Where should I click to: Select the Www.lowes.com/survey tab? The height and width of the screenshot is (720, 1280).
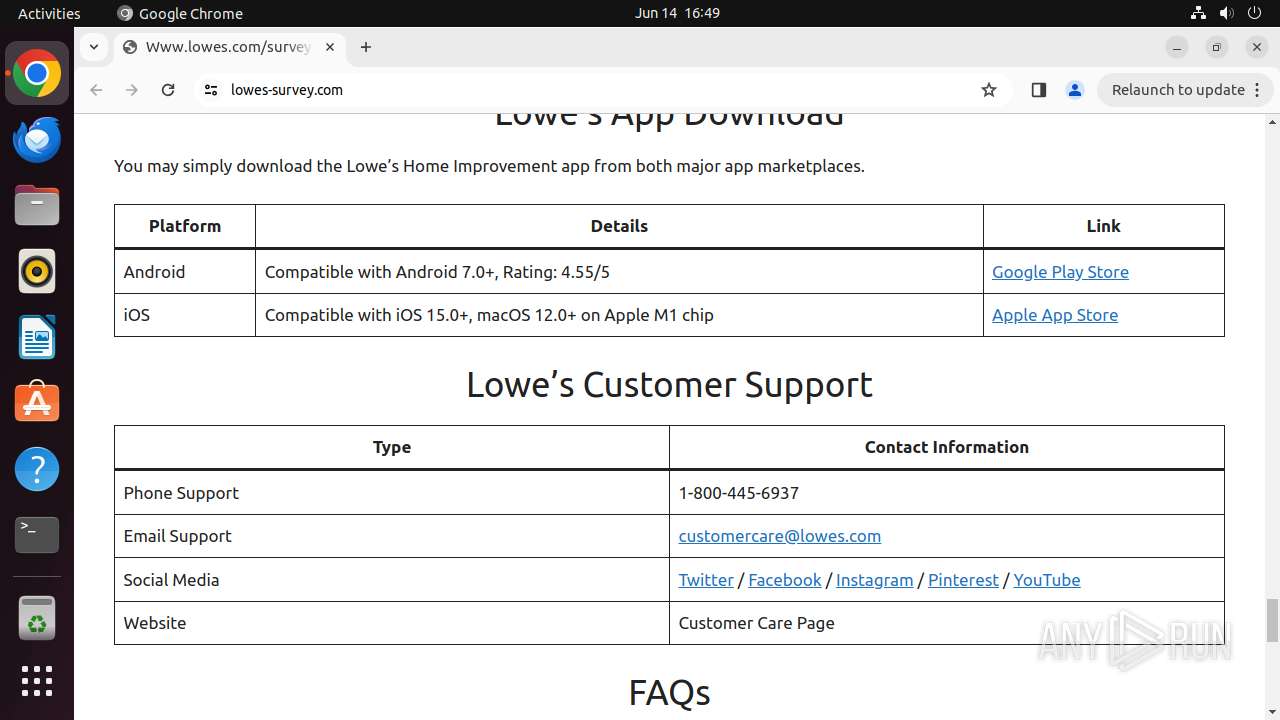pos(228,47)
